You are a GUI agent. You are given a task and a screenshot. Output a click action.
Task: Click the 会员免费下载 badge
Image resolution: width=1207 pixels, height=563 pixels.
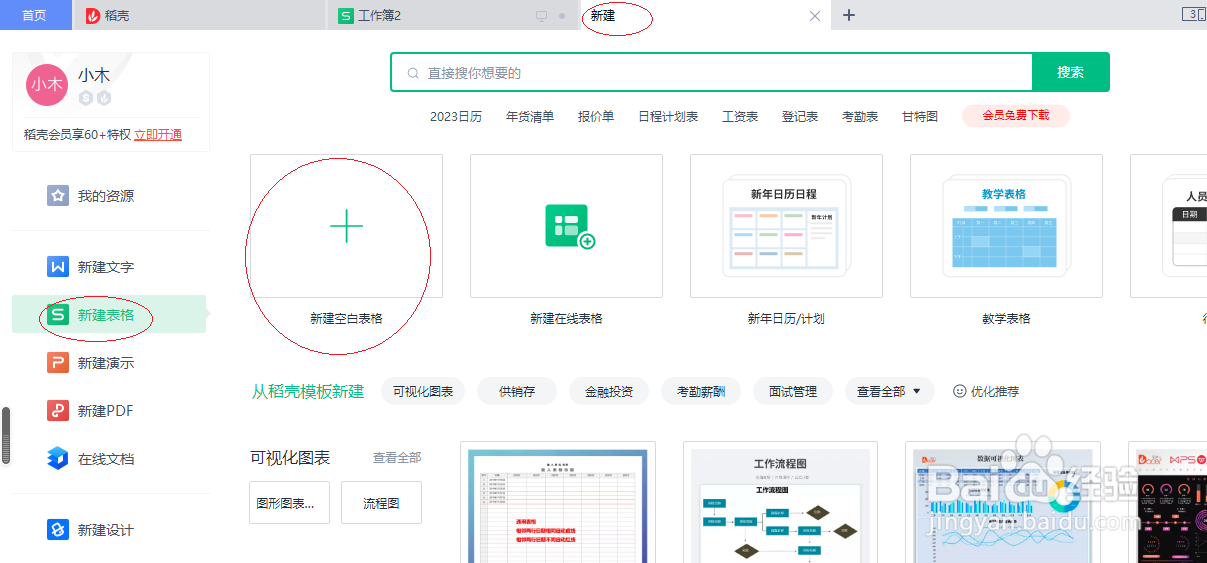point(1016,116)
